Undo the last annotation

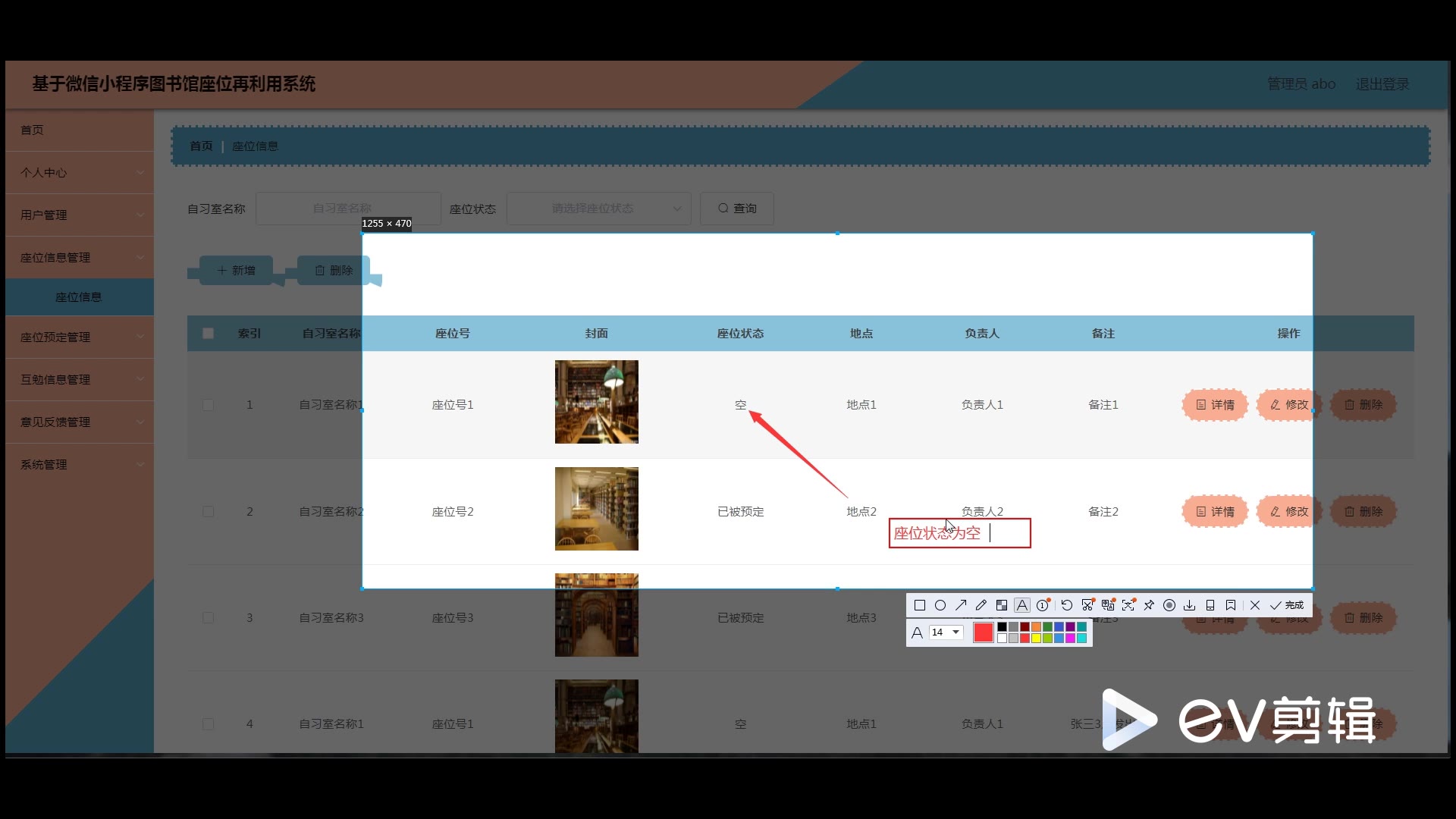pos(1066,605)
